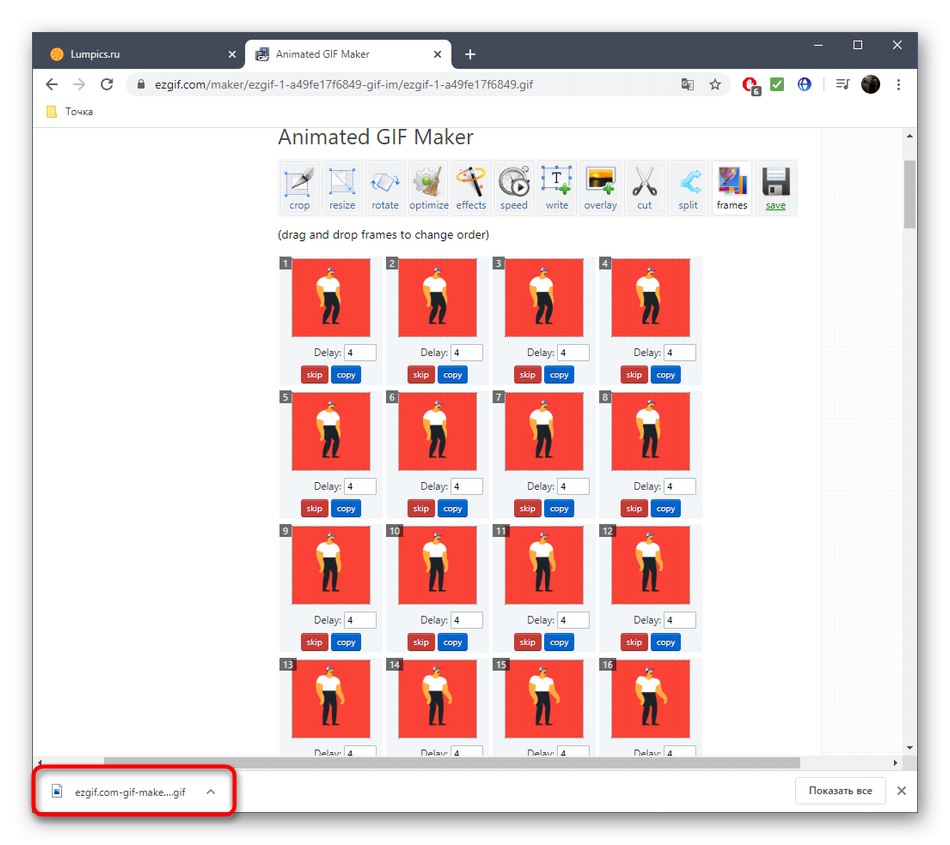The image size is (950, 845).
Task: Open a new browser tab
Action: (470, 55)
